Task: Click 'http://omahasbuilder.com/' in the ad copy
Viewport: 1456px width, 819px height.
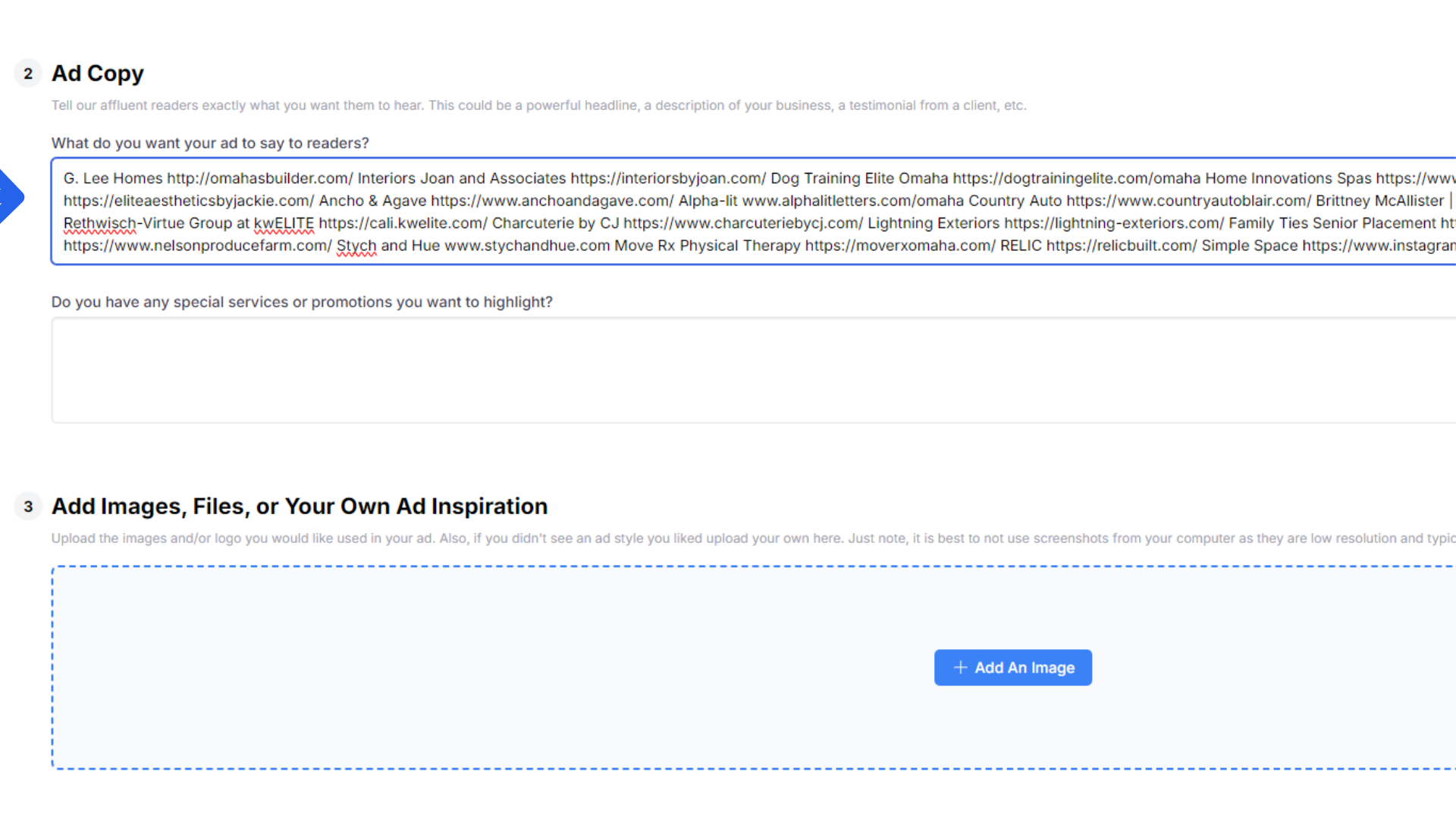Action: click(x=260, y=178)
